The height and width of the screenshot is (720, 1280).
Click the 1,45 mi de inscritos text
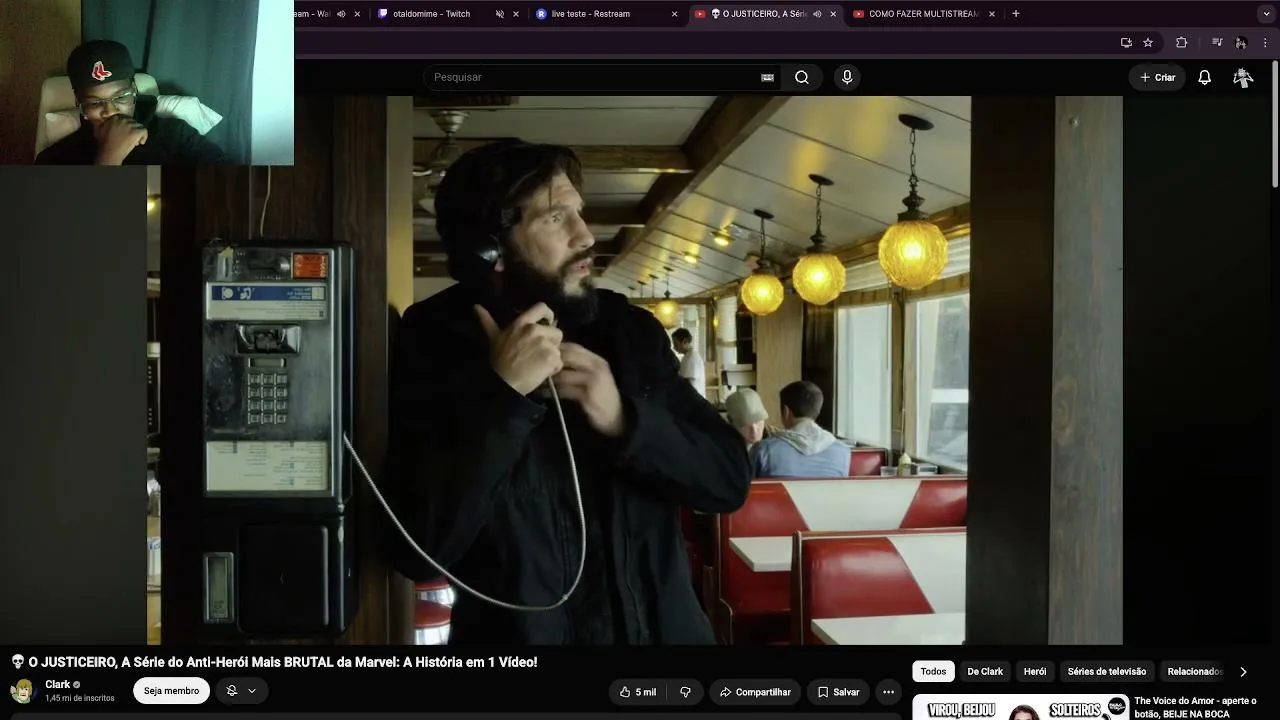pos(80,698)
